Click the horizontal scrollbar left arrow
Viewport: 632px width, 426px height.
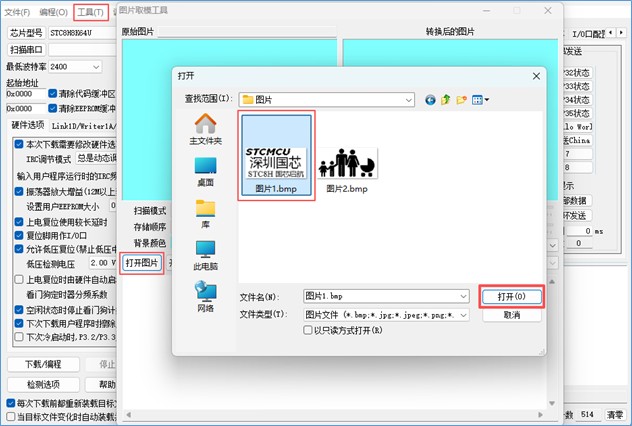[129, 414]
